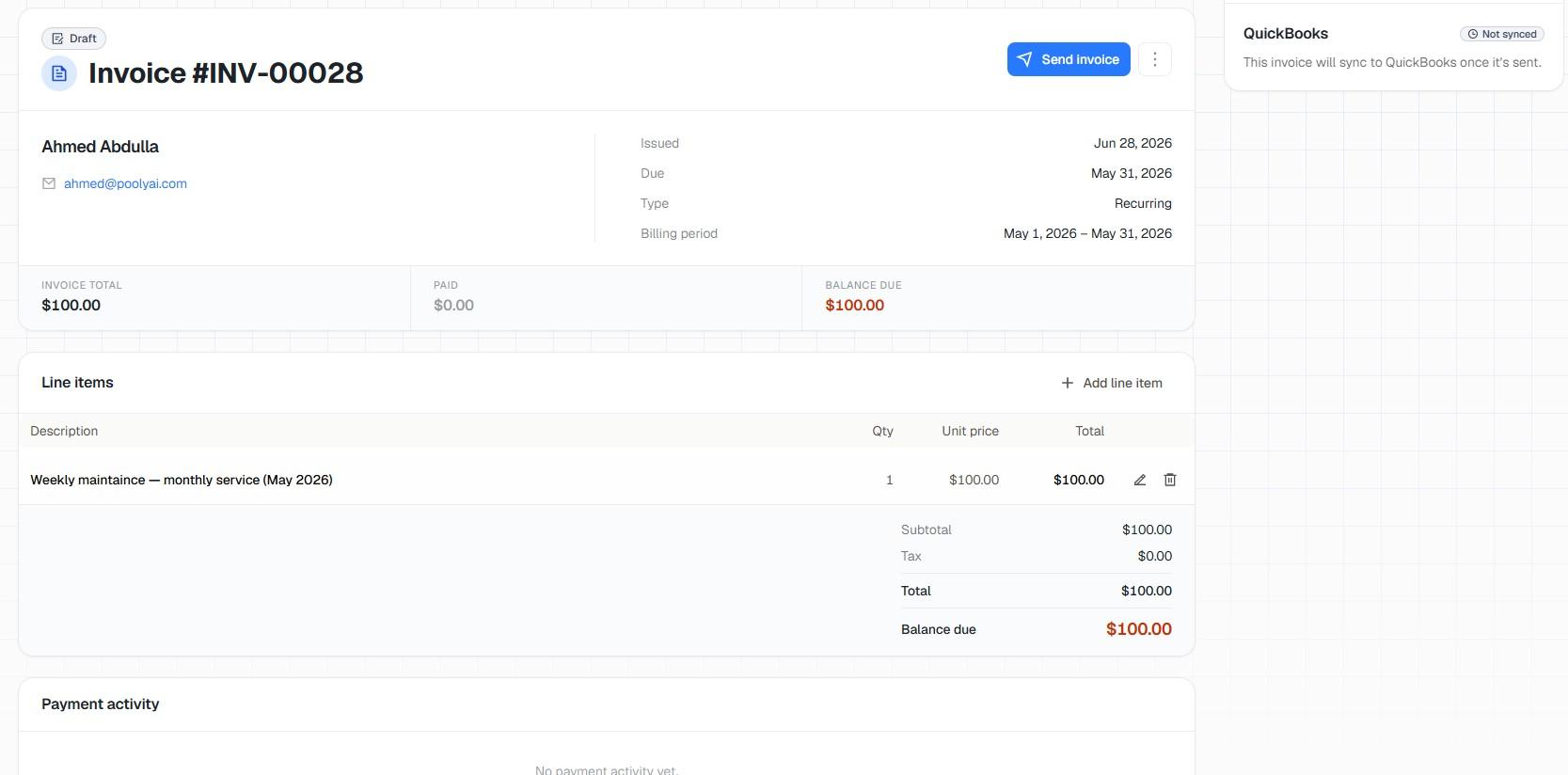Click the Recurring type value
The image size is (1568, 775).
pyautogui.click(x=1143, y=203)
